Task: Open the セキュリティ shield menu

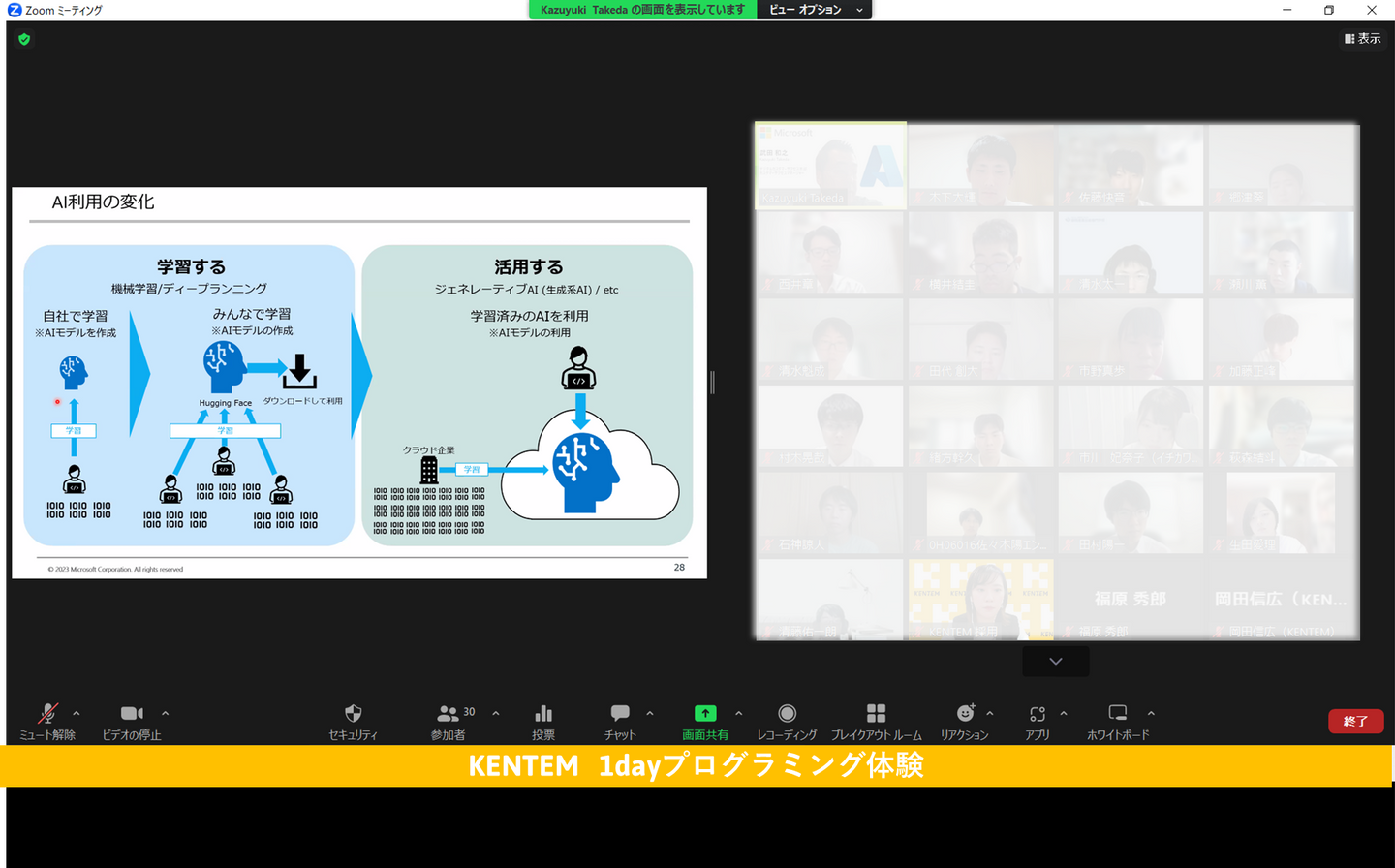Action: 353,722
